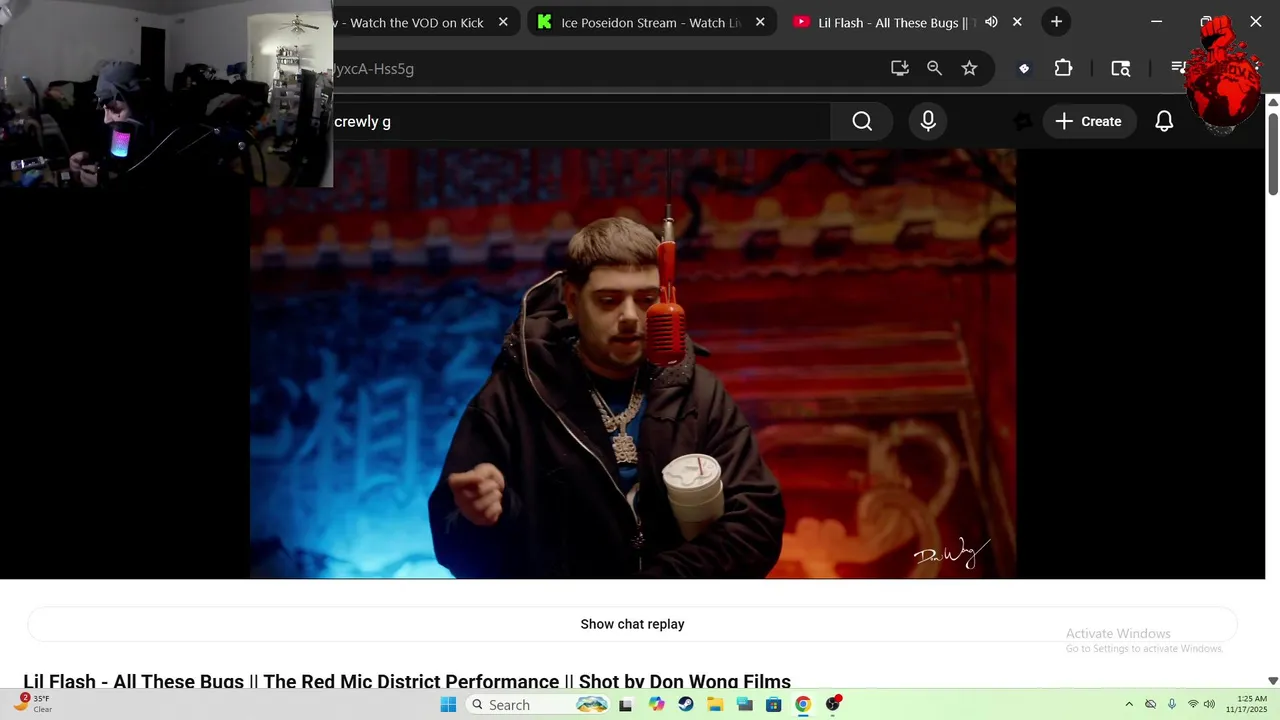1280x720 pixels.
Task: Close the Watch the VOD on Kick tab
Action: [503, 22]
